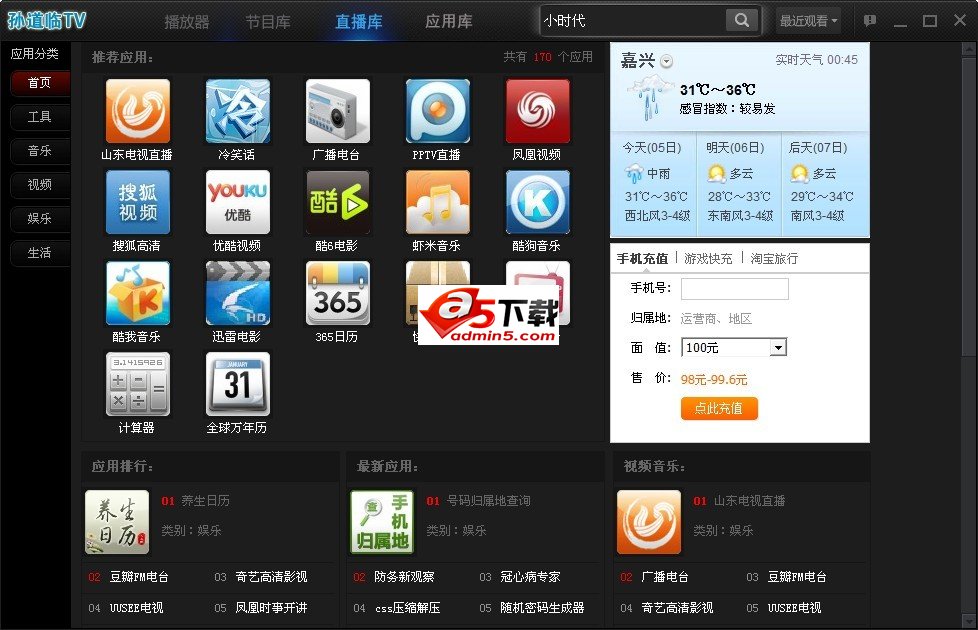Screen dimensions: 978x630
Task: Click the orange 点此充值 button
Action: click(x=719, y=409)
